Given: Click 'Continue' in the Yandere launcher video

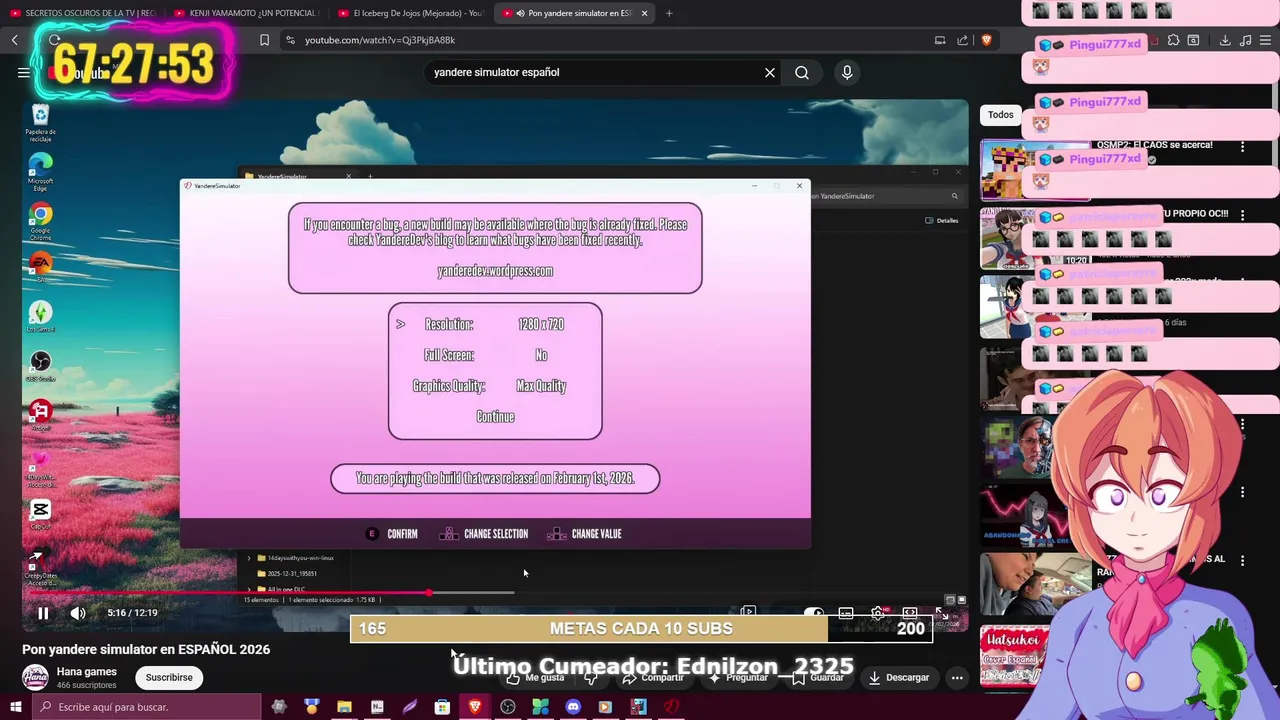Looking at the screenshot, I should pyautogui.click(x=495, y=417).
